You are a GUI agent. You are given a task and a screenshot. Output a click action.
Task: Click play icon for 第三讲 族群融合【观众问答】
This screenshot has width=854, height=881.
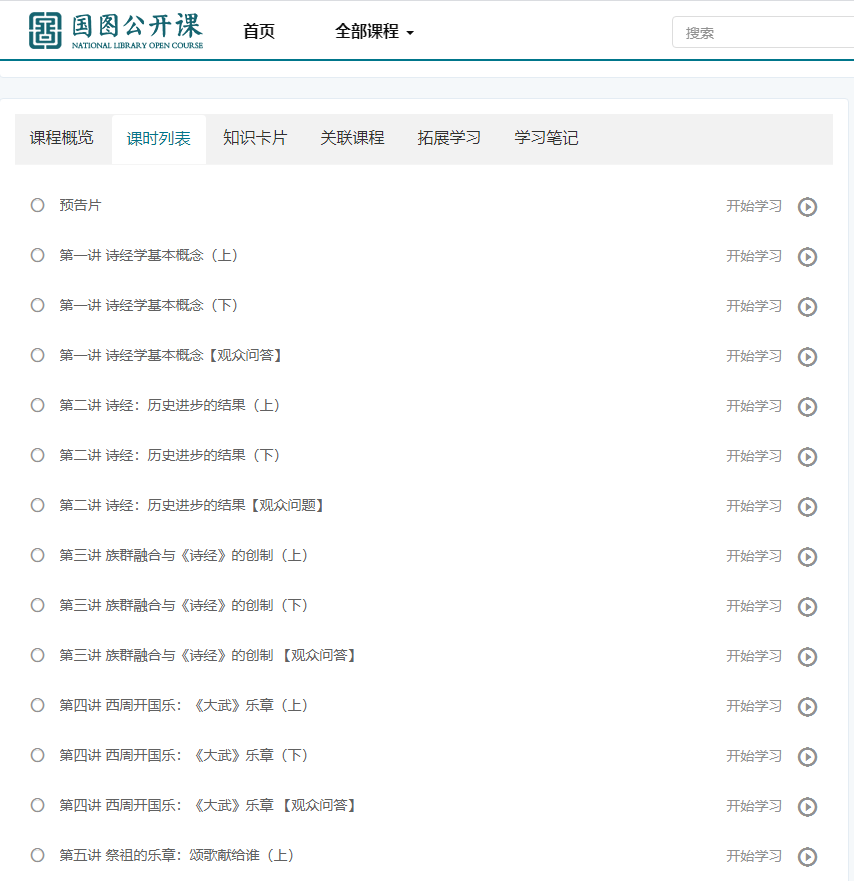click(807, 657)
